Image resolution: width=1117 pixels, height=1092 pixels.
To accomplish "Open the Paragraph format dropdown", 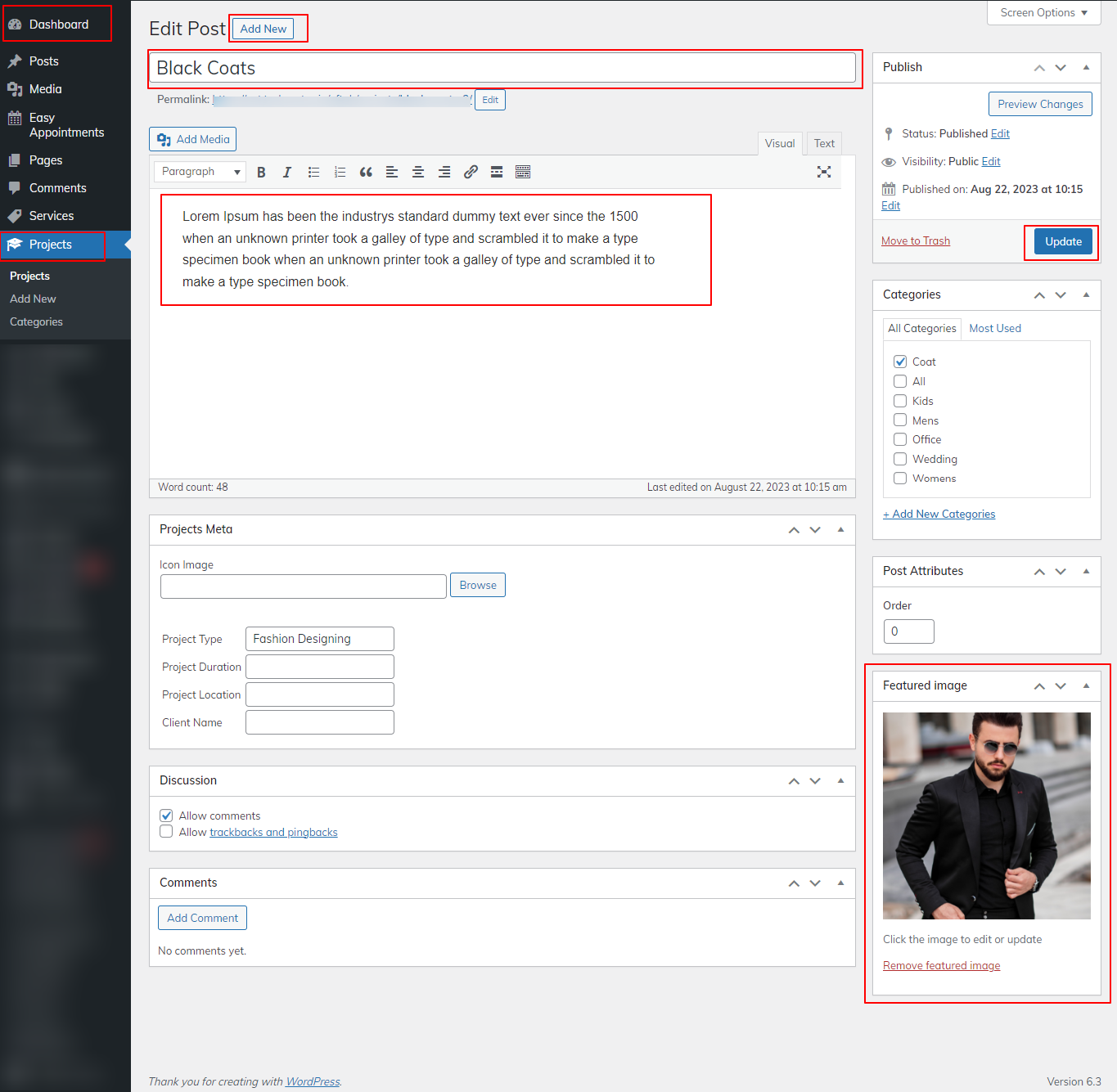I will pos(201,172).
